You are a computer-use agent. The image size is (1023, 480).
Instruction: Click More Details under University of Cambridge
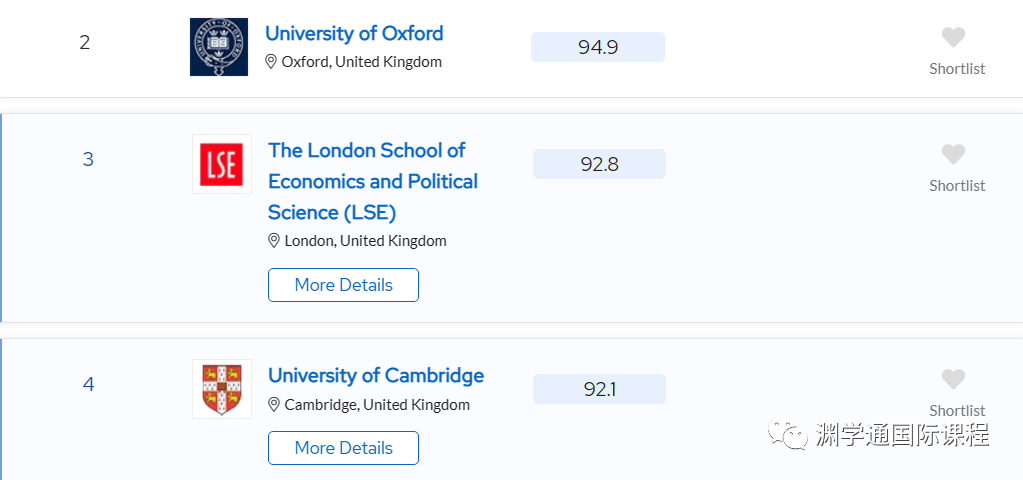coord(343,448)
